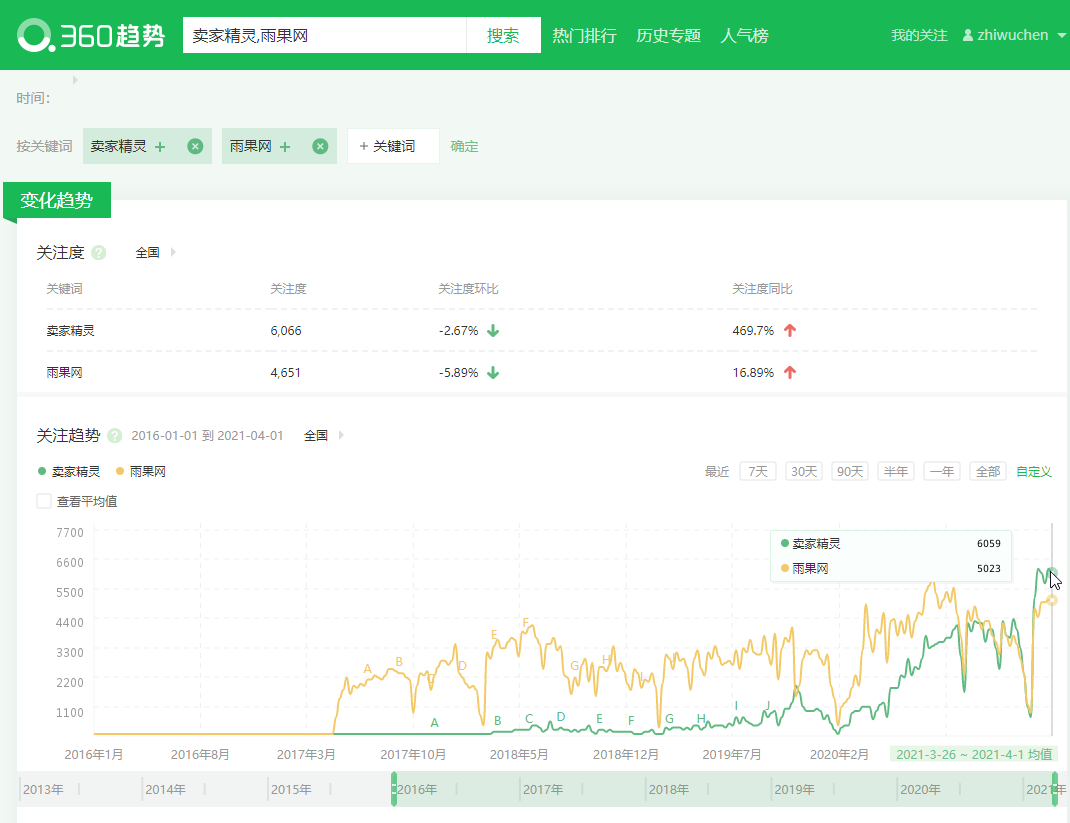Click the keyword search input field
1070x823 pixels.
(x=324, y=36)
